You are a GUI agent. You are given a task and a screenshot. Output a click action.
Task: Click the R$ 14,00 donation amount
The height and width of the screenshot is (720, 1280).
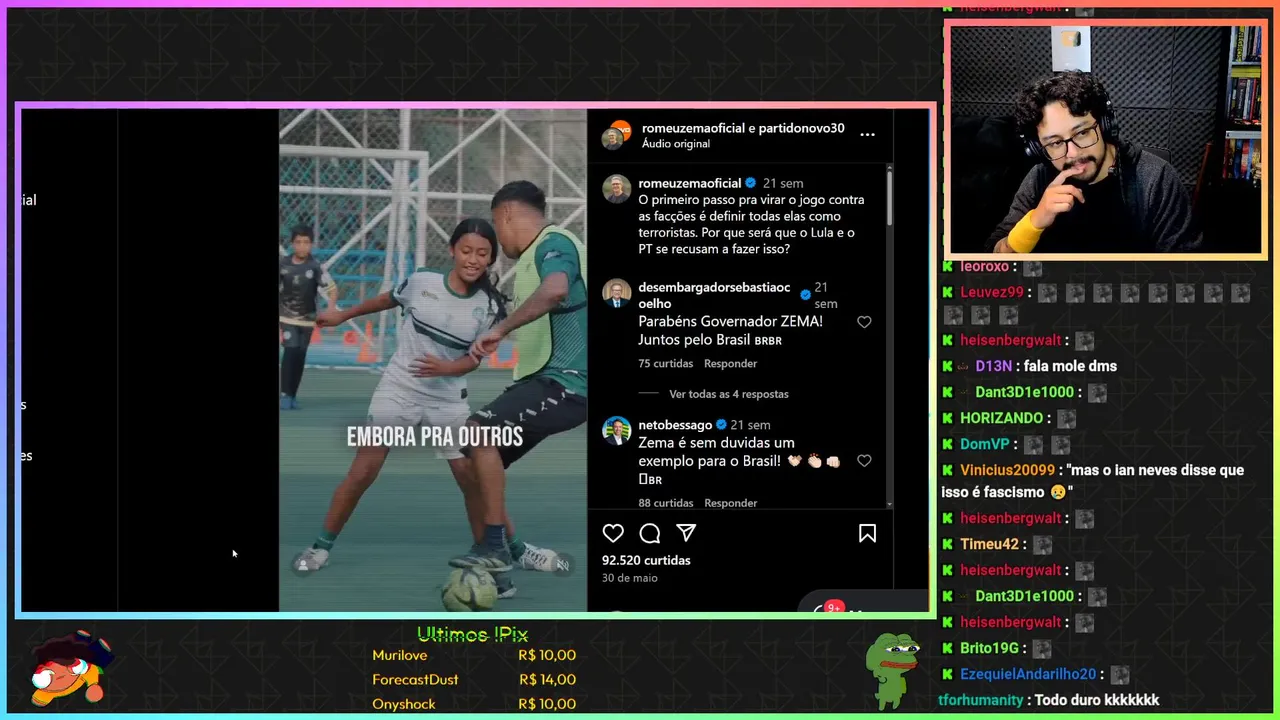[547, 679]
